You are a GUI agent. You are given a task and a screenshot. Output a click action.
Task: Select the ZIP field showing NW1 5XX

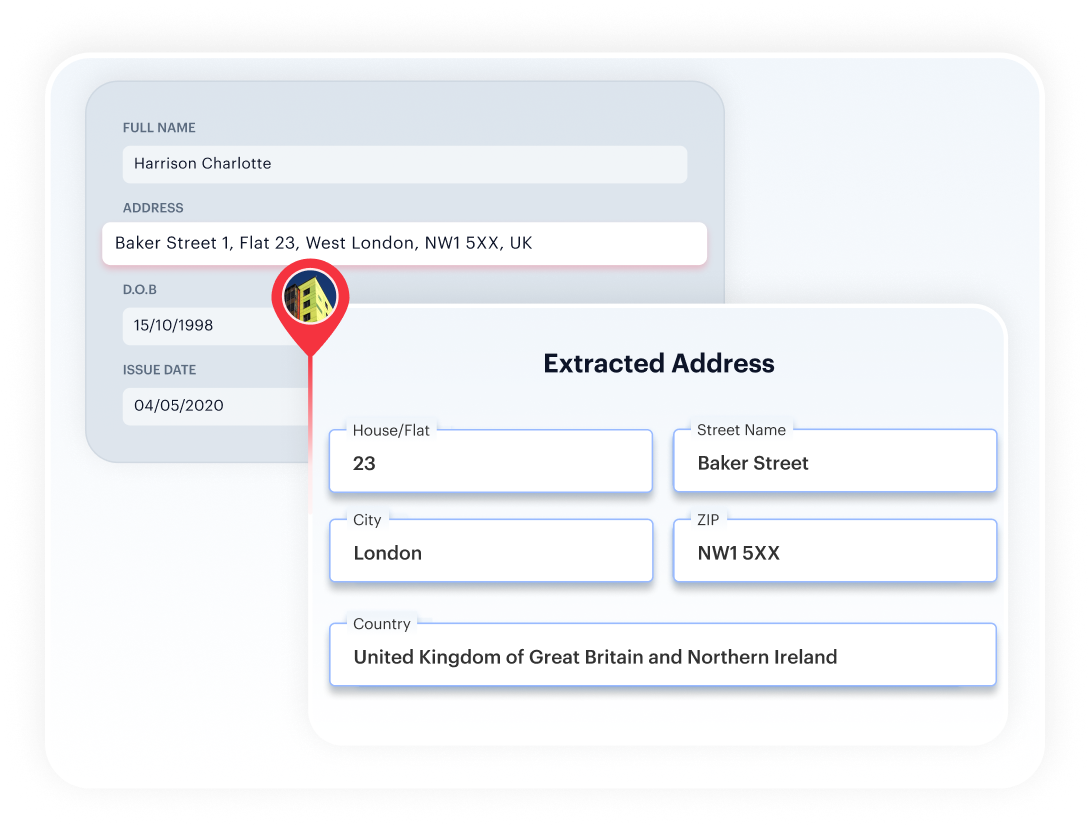click(x=835, y=552)
